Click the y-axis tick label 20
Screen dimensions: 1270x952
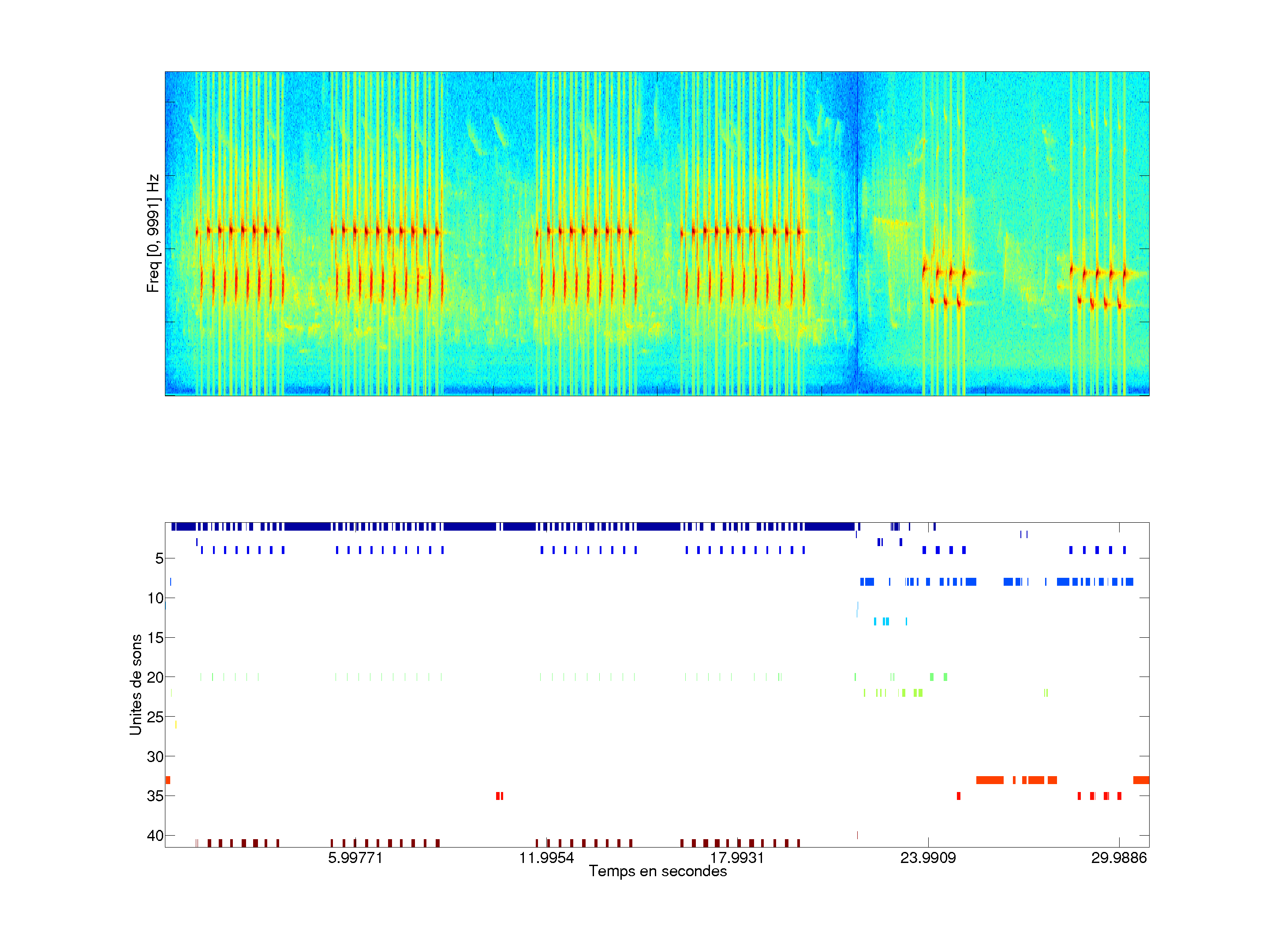click(155, 677)
